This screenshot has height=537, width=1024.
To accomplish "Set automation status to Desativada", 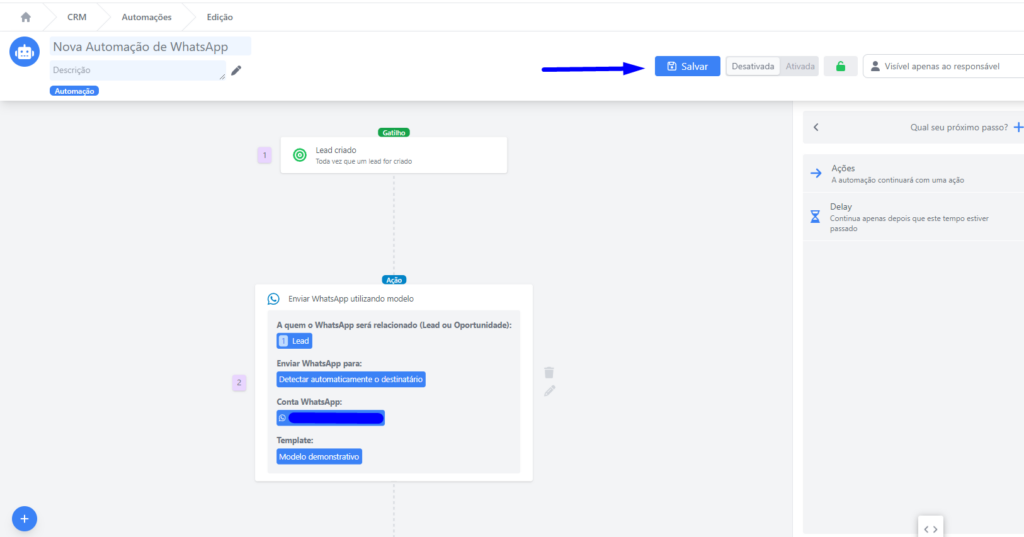I will (753, 67).
